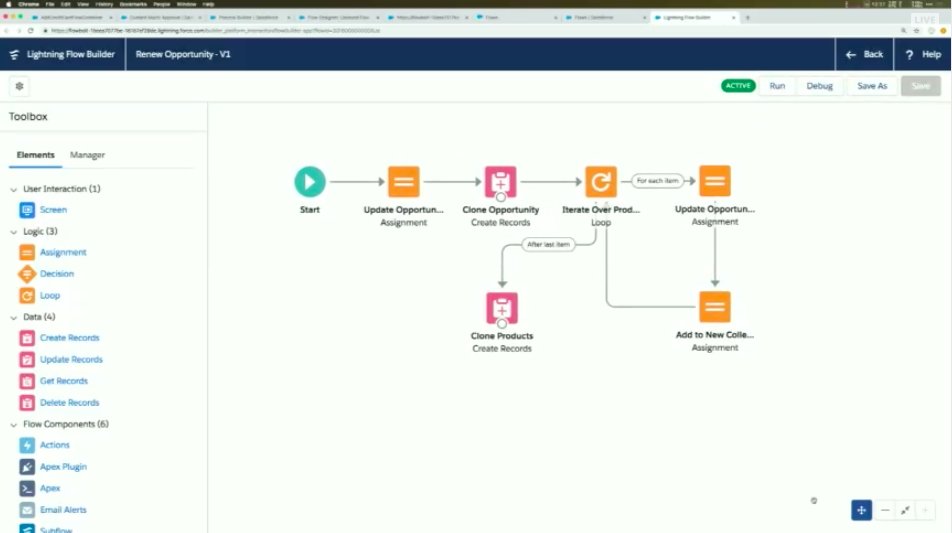The width and height of the screenshot is (952, 533).
Task: Select the Clone Opportunity create records node
Action: coord(500,182)
